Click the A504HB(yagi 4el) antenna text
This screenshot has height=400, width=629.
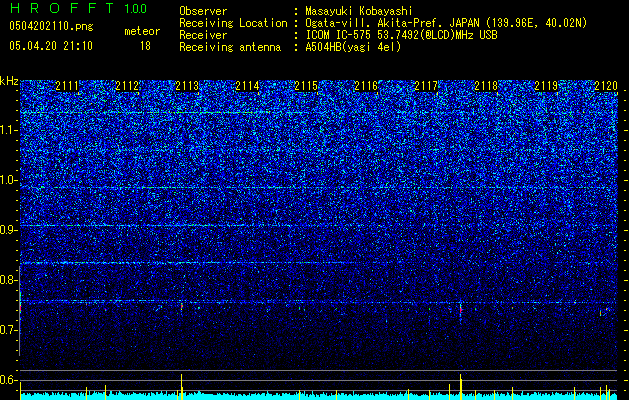pyautogui.click(x=353, y=47)
